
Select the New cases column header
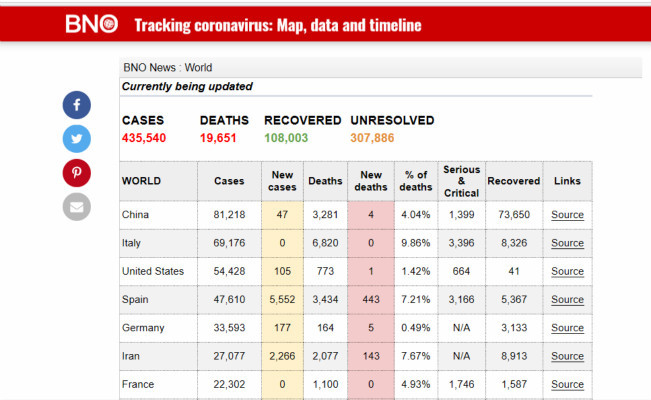(x=282, y=181)
